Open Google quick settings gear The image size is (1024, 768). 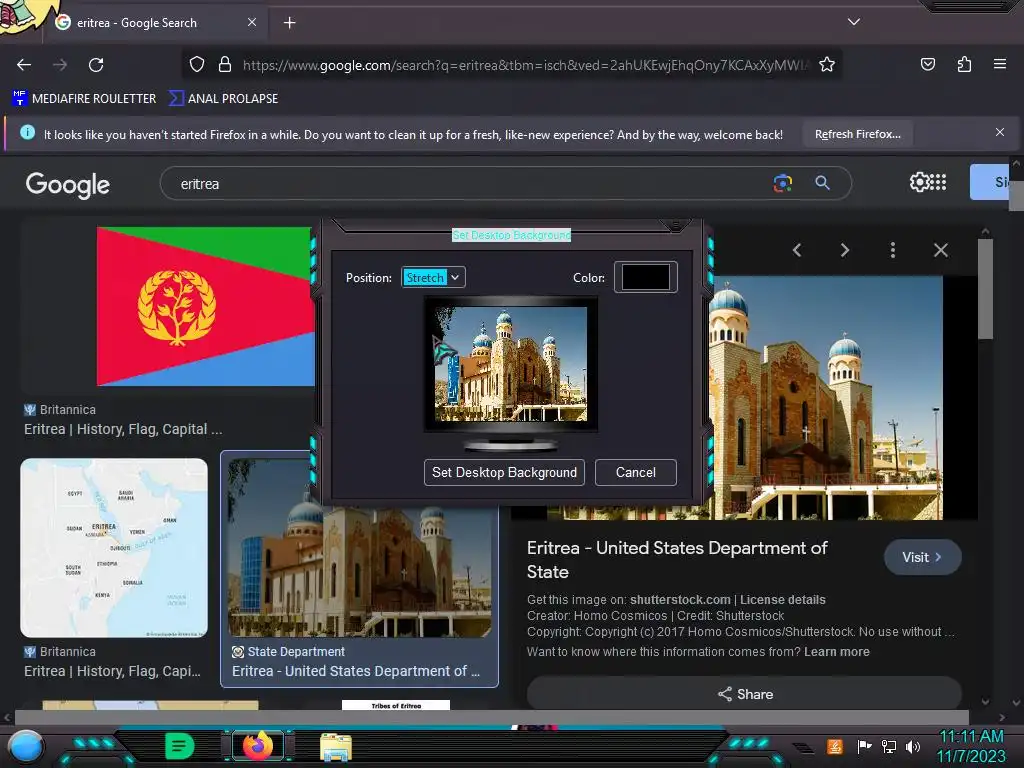tap(919, 182)
